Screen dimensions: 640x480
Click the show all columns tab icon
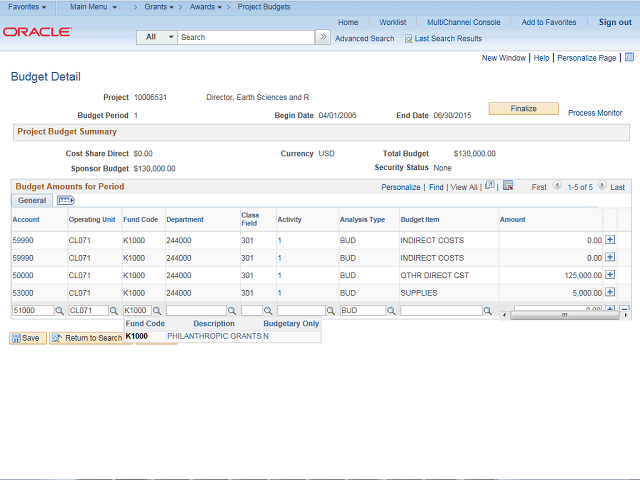[x=66, y=200]
